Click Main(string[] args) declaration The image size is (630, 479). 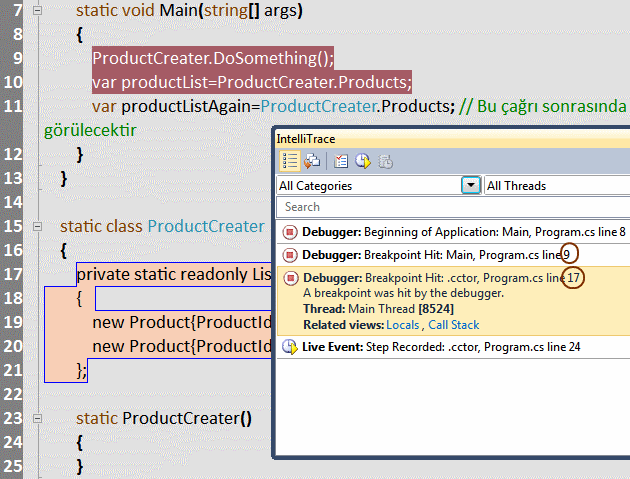[x=231, y=11]
